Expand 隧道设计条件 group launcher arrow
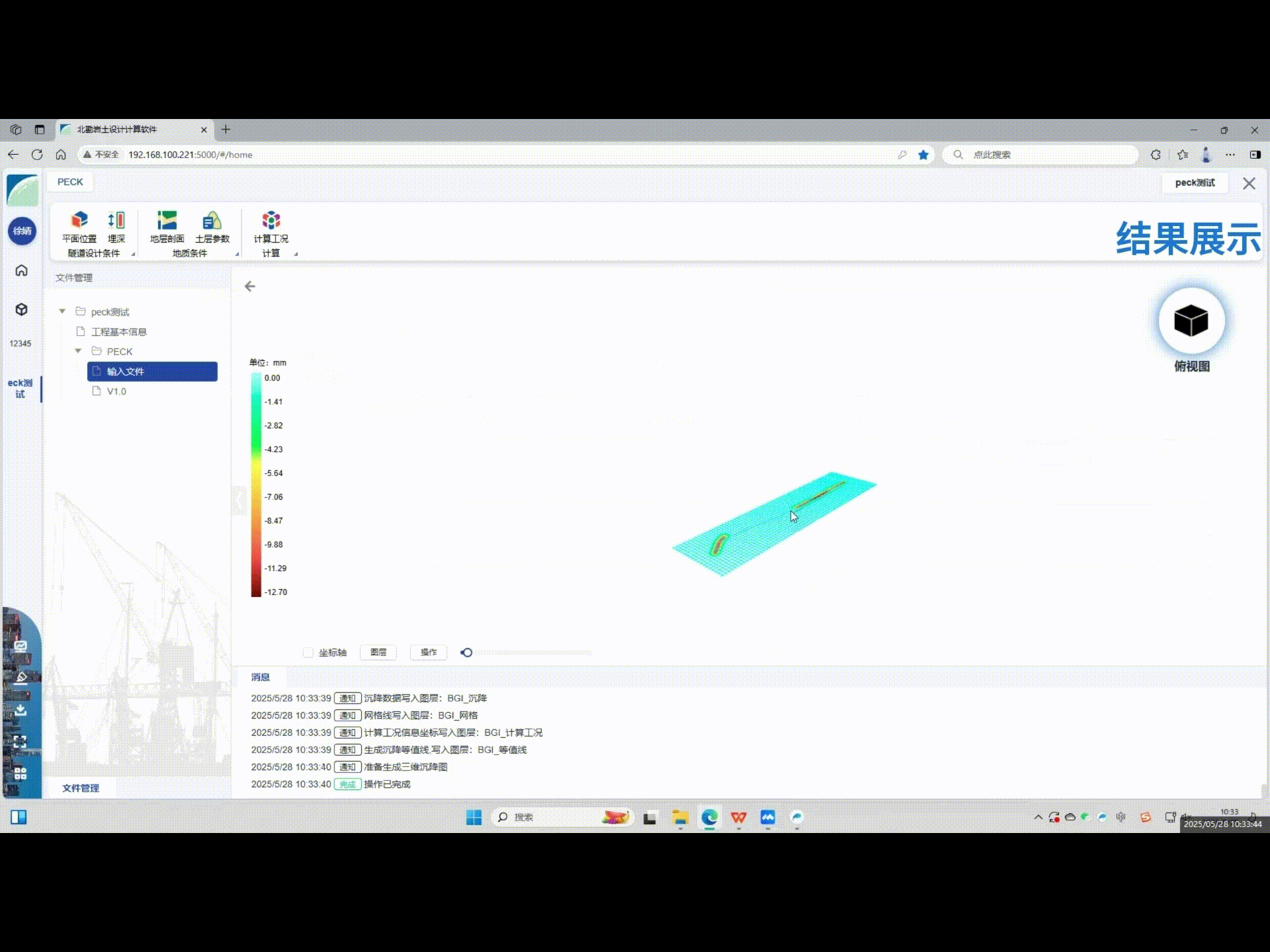The image size is (1270, 952). pos(133,254)
